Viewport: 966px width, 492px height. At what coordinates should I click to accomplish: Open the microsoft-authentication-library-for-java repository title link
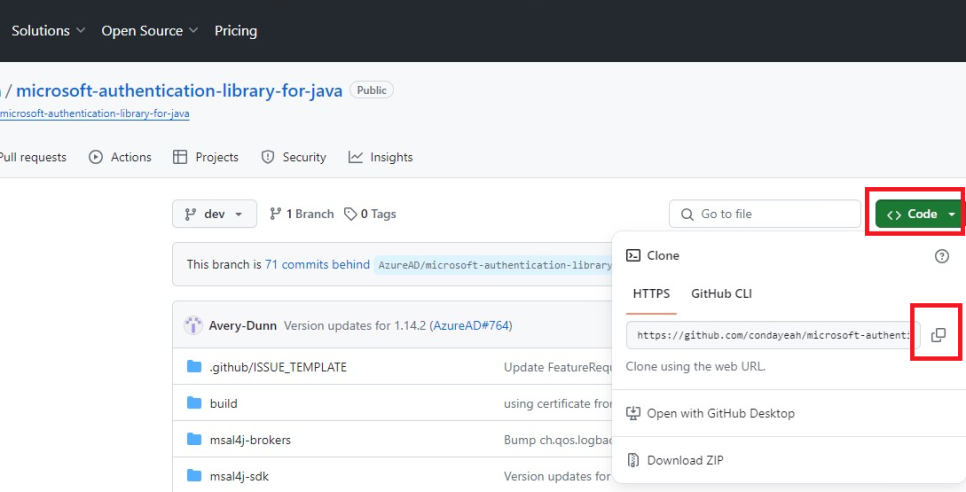click(179, 91)
